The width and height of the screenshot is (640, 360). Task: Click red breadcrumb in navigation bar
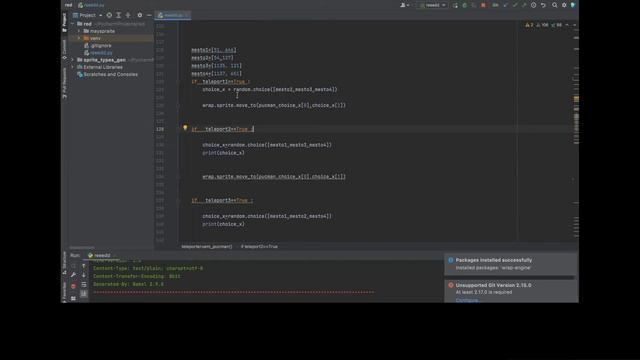coord(69,5)
